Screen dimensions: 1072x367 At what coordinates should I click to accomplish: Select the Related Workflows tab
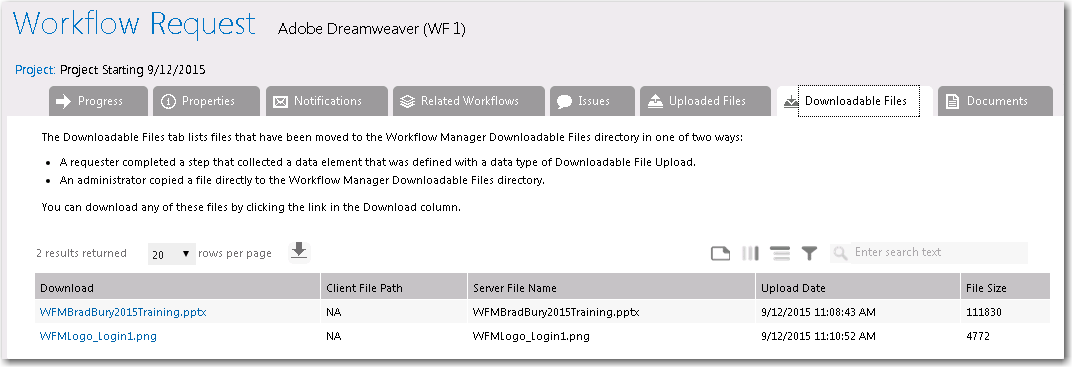pyautogui.click(x=469, y=101)
